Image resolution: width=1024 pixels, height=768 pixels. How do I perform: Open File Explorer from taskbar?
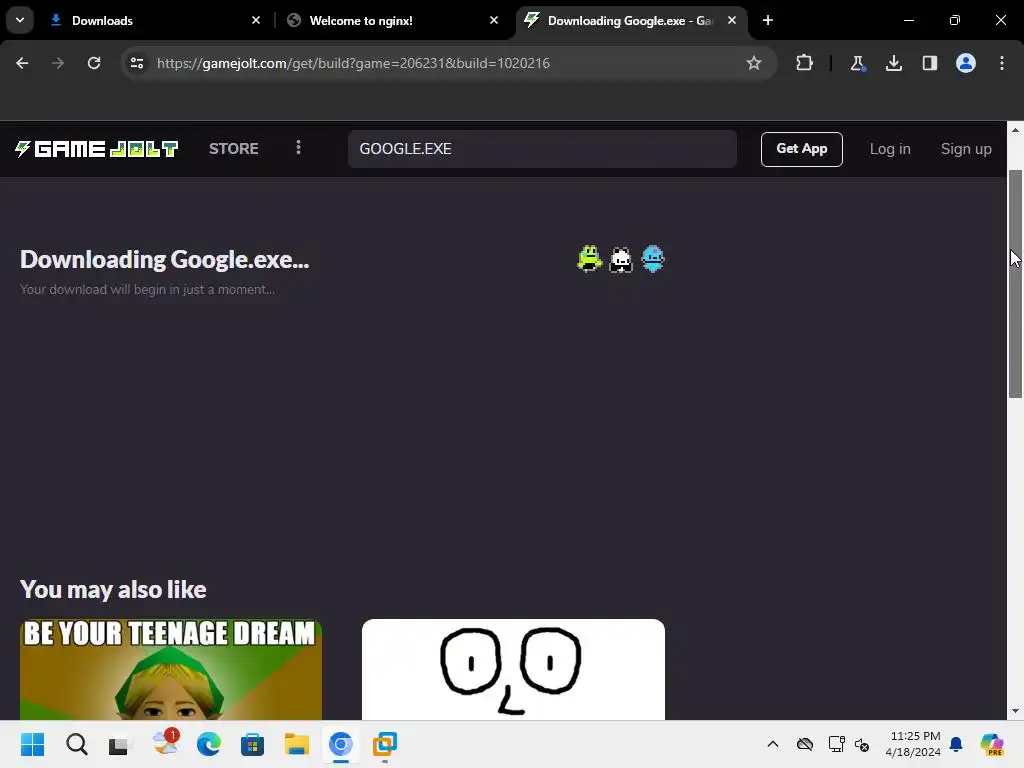(296, 744)
